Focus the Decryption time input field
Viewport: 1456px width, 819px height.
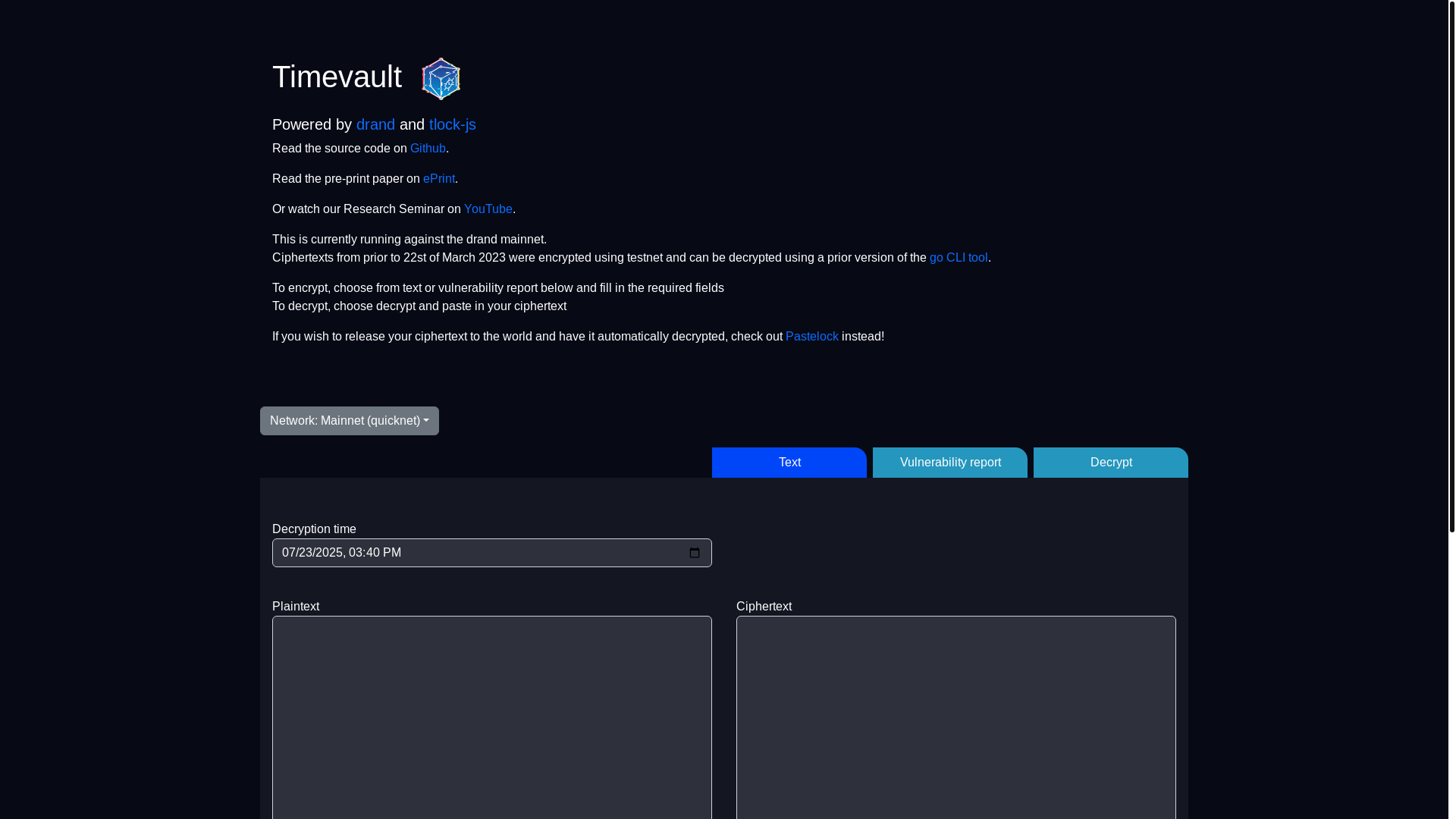(x=492, y=553)
